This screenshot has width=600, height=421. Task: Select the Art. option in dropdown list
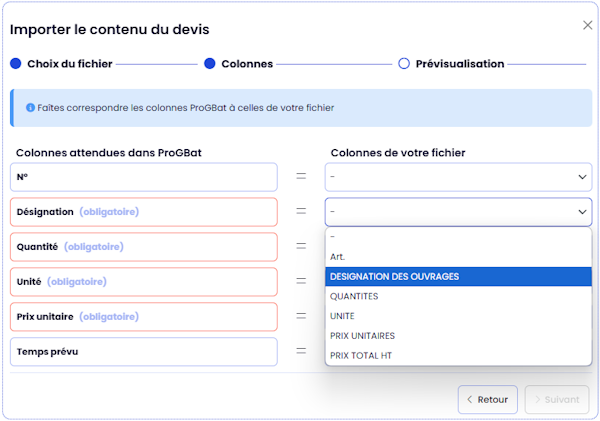pyautogui.click(x=458, y=257)
